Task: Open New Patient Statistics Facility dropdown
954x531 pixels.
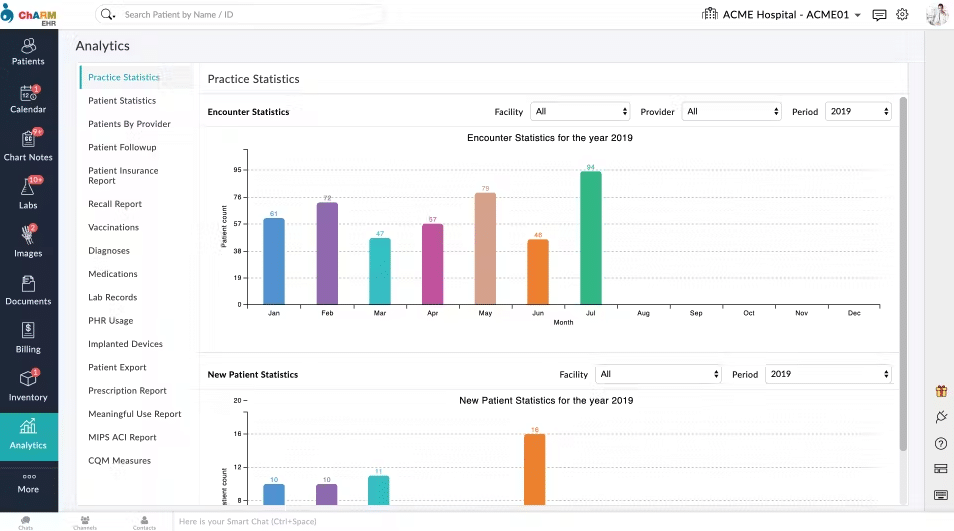Action: (658, 374)
